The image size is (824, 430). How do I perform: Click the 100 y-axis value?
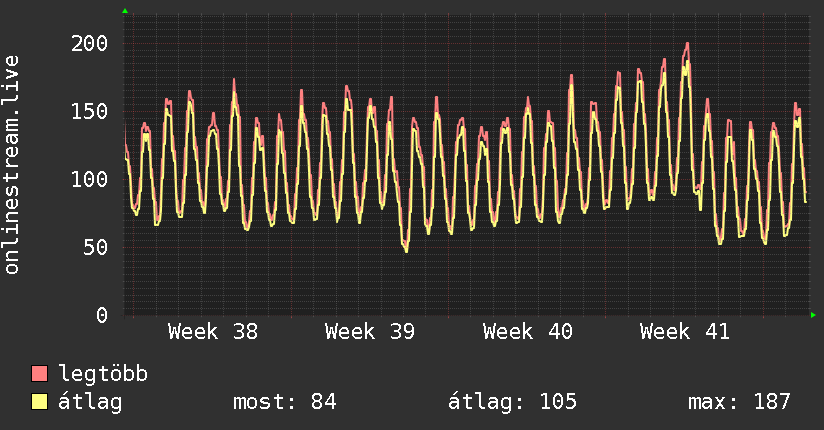pos(89,180)
